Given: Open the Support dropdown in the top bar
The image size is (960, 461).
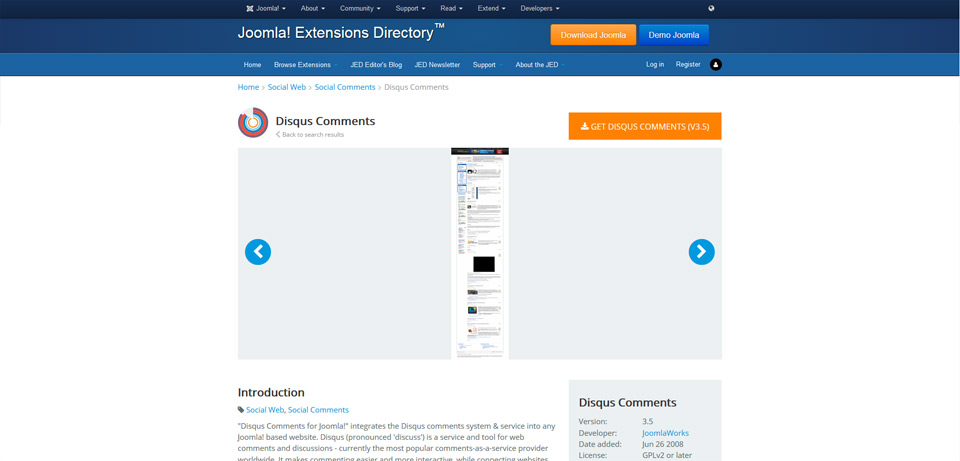Looking at the screenshot, I should coord(410,9).
